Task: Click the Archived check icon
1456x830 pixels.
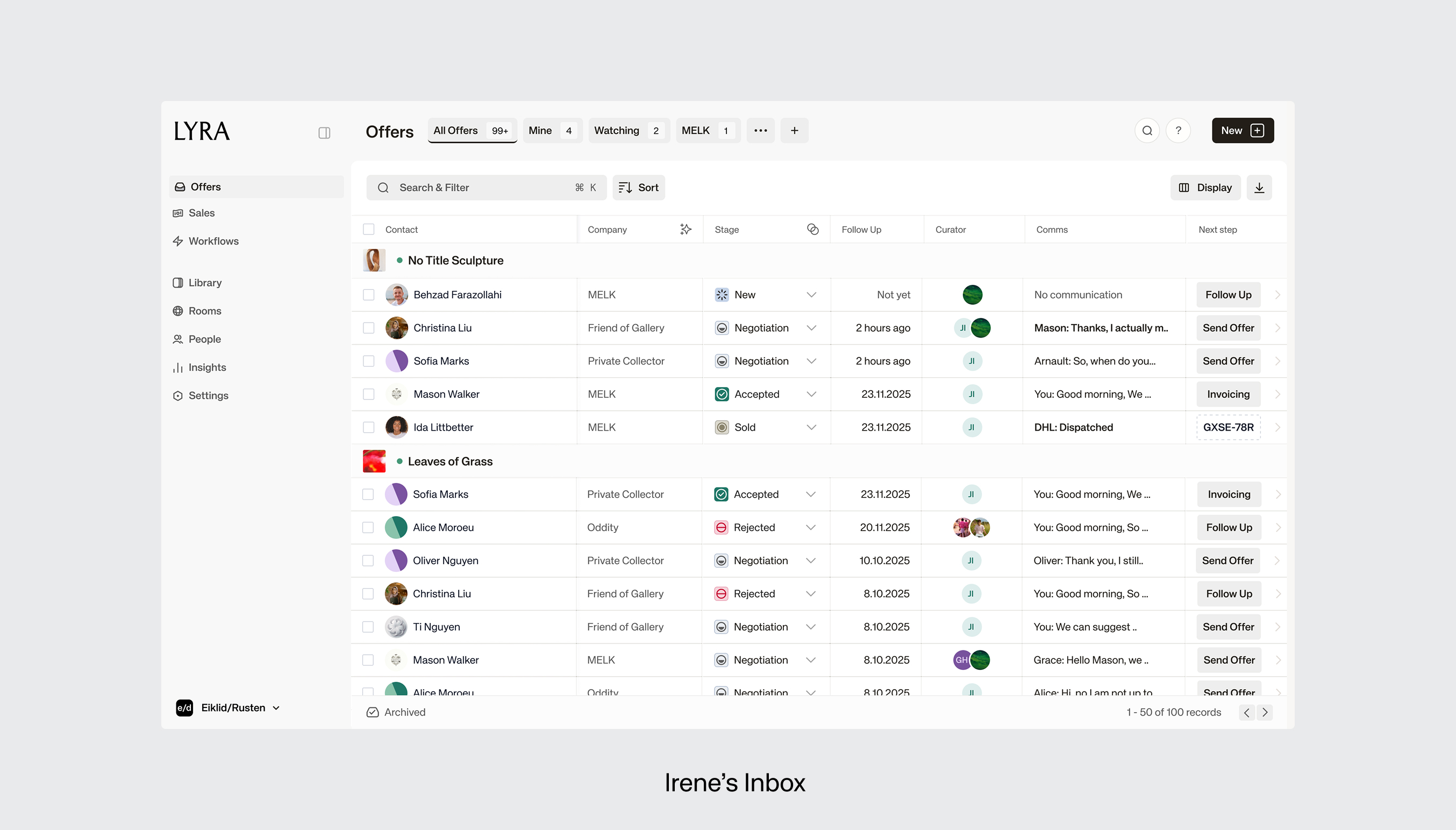Action: (x=372, y=712)
